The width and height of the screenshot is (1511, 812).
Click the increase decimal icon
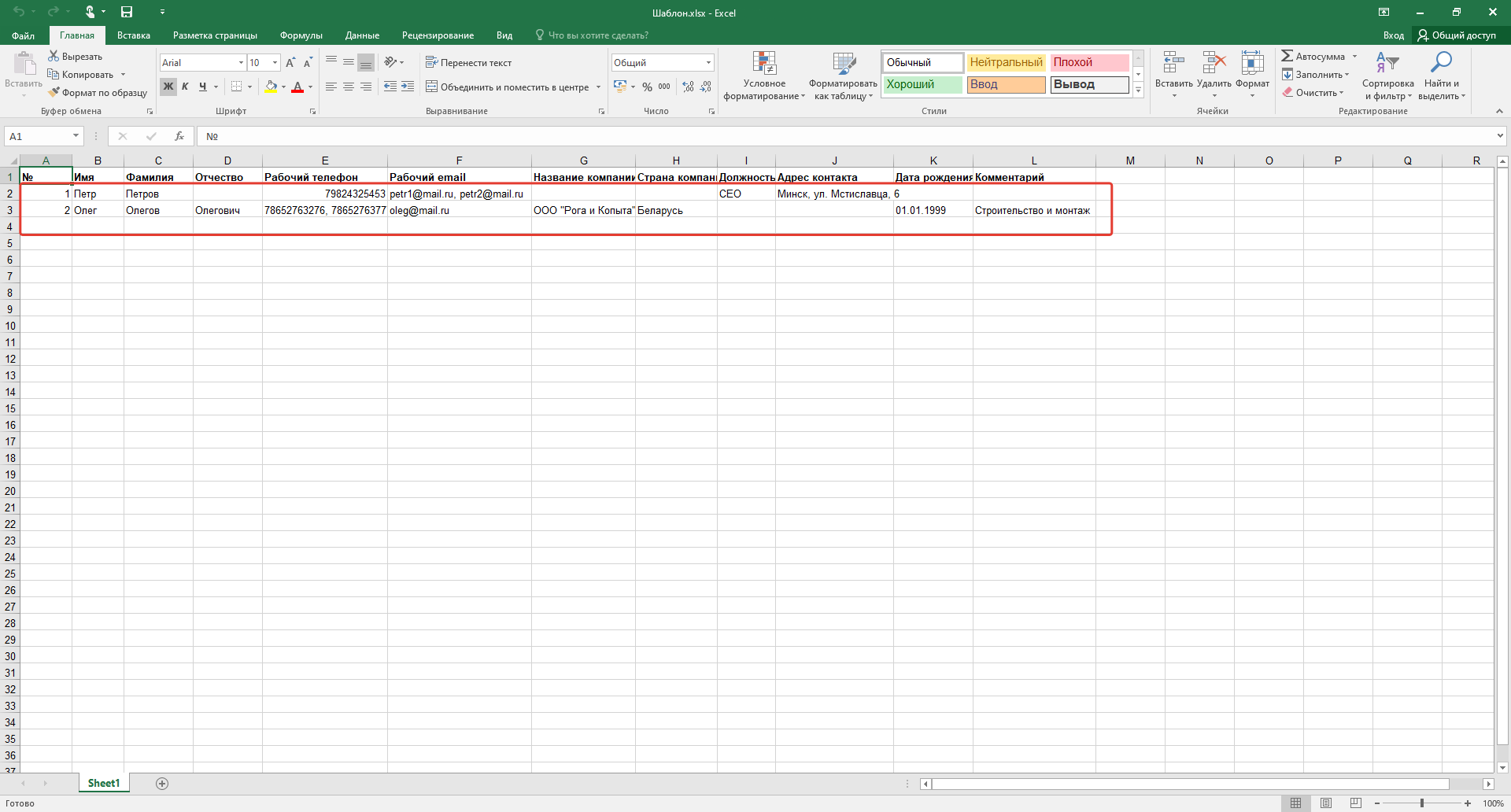(689, 87)
